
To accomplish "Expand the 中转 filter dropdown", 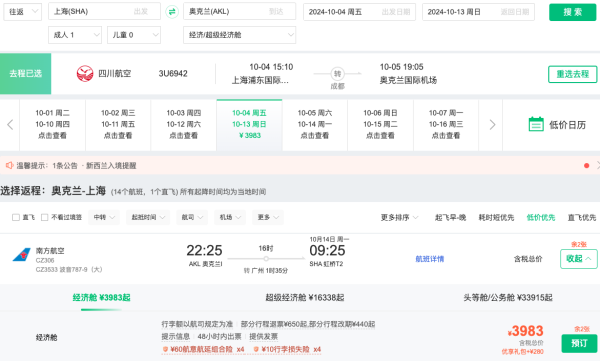I will coord(104,217).
